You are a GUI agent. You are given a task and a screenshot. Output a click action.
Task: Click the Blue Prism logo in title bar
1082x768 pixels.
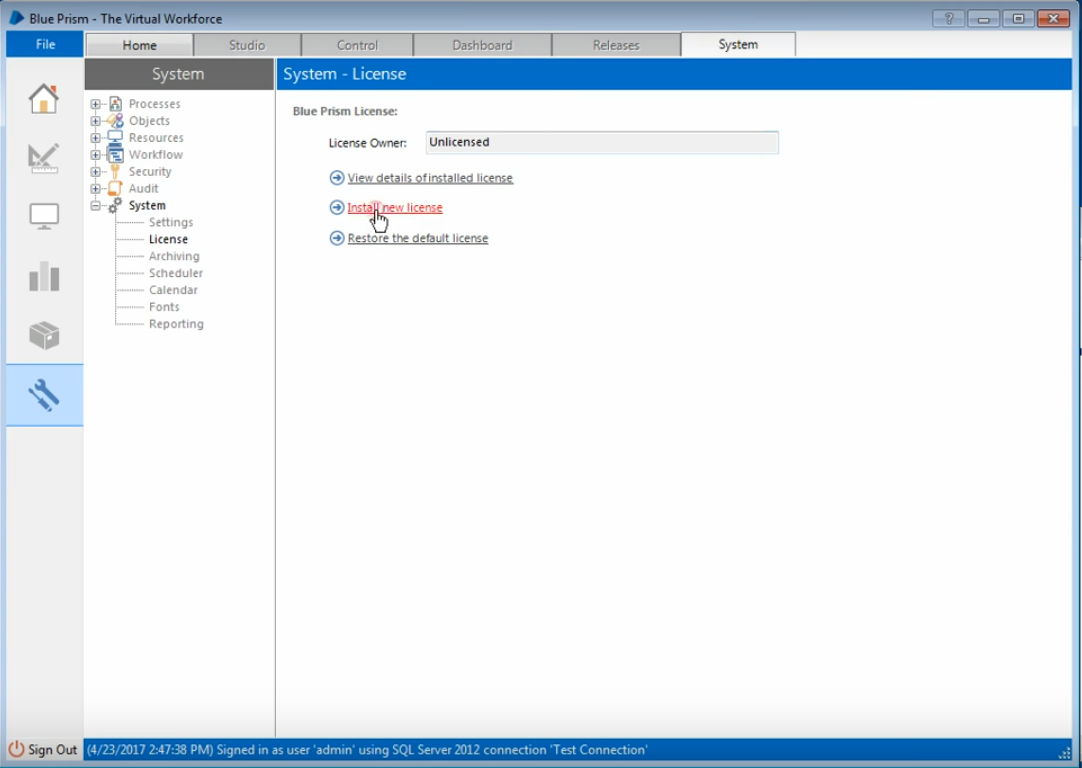(16, 18)
